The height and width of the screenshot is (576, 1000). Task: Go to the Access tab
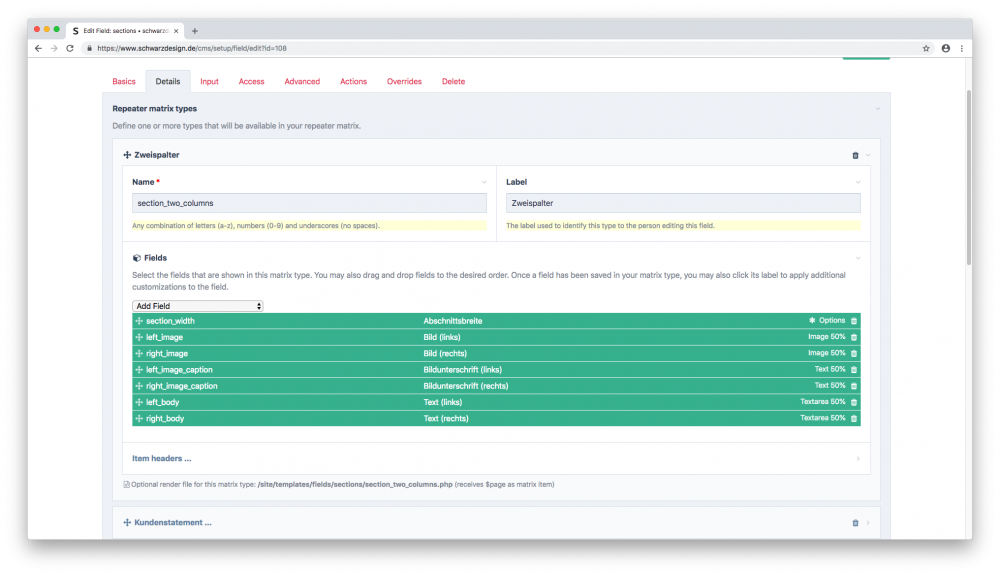point(251,81)
